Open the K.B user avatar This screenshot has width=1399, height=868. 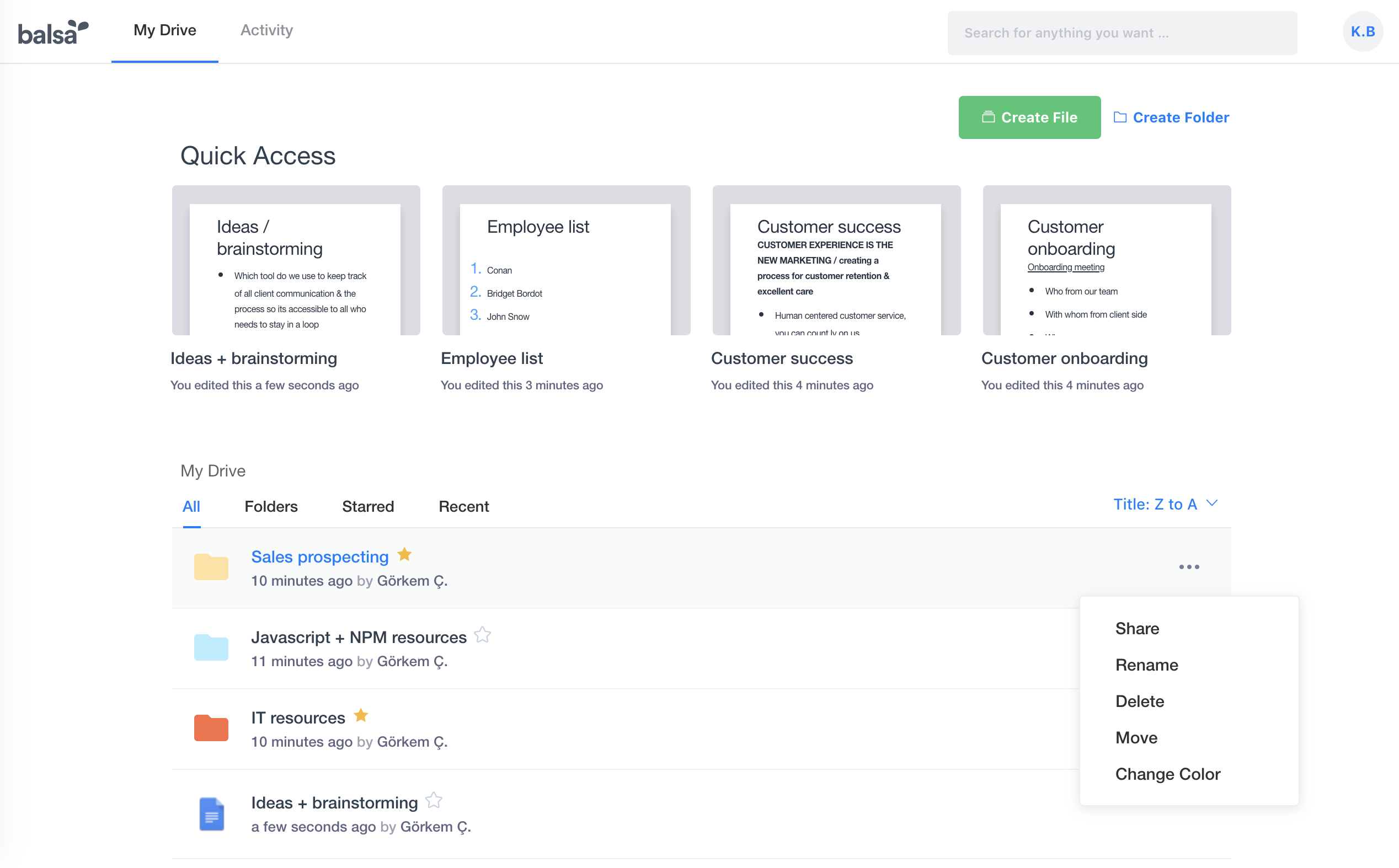click(1362, 31)
